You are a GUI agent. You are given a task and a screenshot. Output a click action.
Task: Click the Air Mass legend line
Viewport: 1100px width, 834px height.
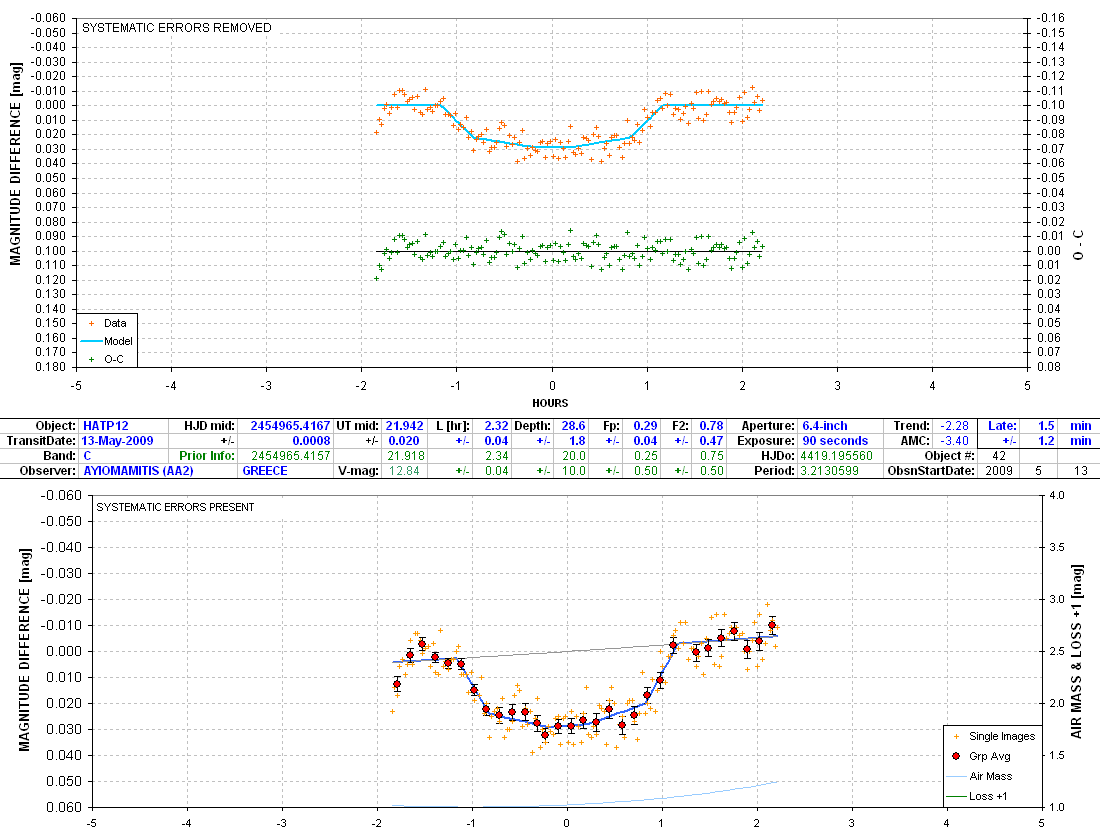point(956,776)
